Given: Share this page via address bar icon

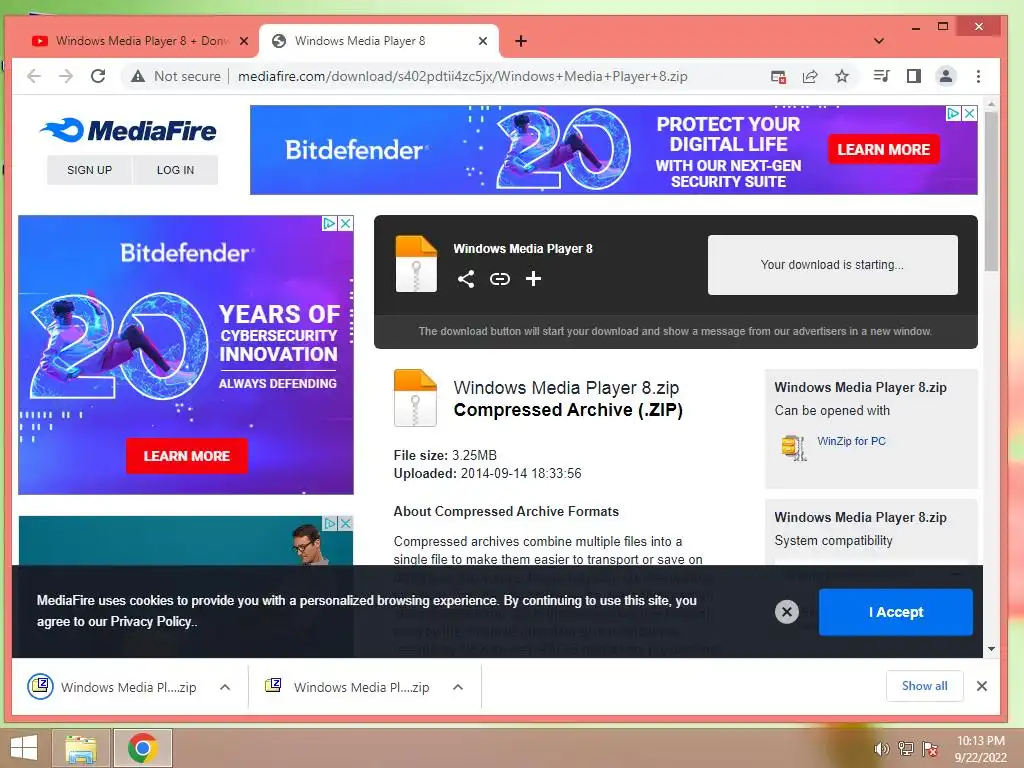Looking at the screenshot, I should pyautogui.click(x=810, y=76).
